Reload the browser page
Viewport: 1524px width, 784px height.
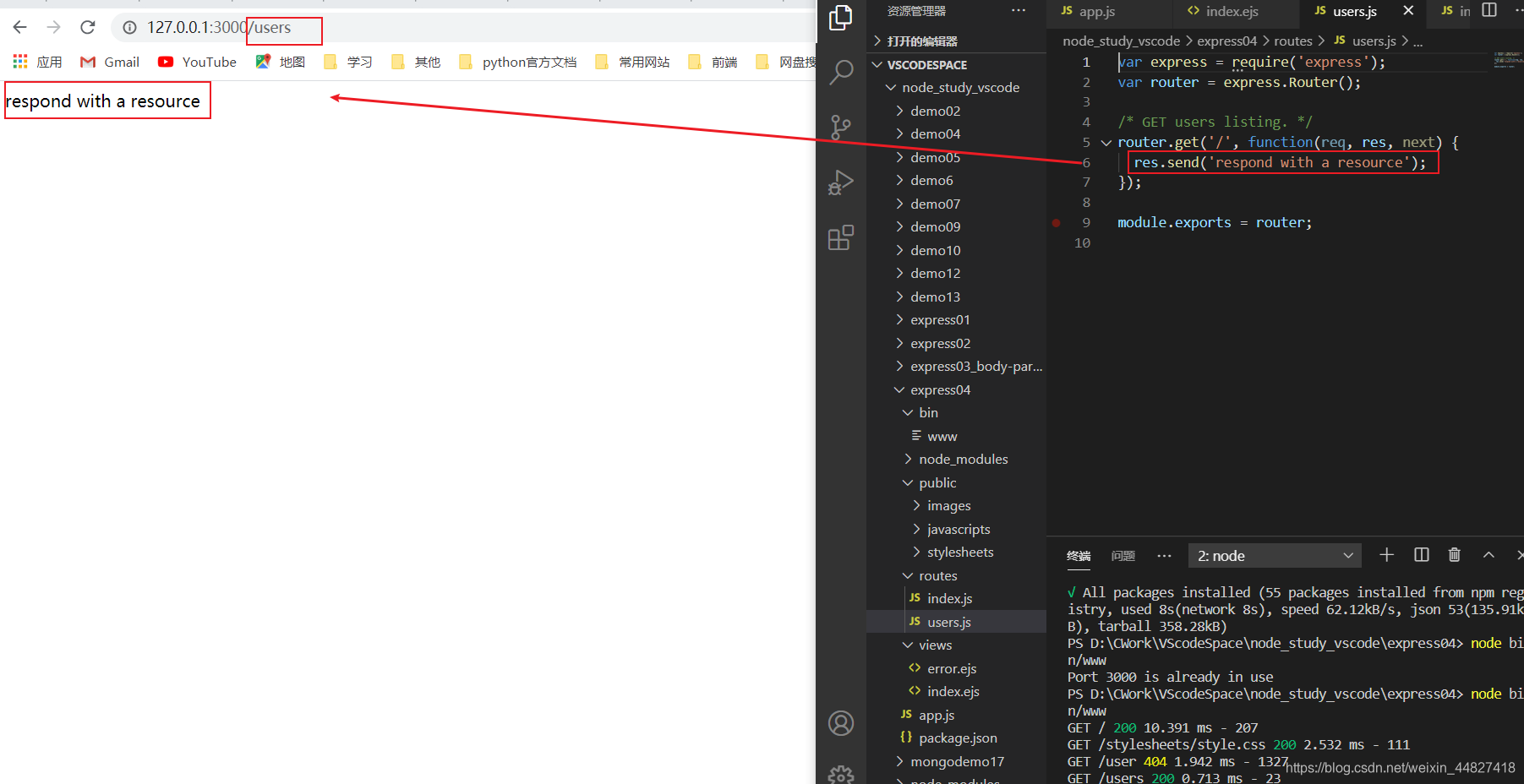click(x=88, y=27)
